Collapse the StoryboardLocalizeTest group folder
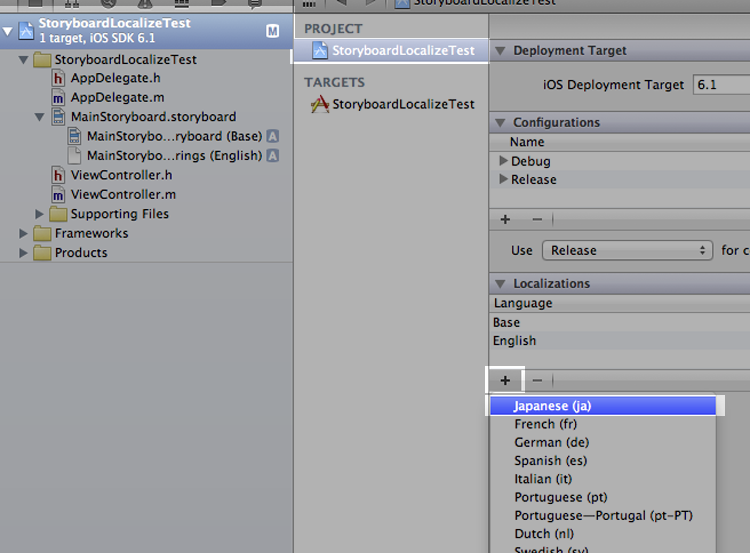This screenshot has width=750, height=553. pos(23,60)
